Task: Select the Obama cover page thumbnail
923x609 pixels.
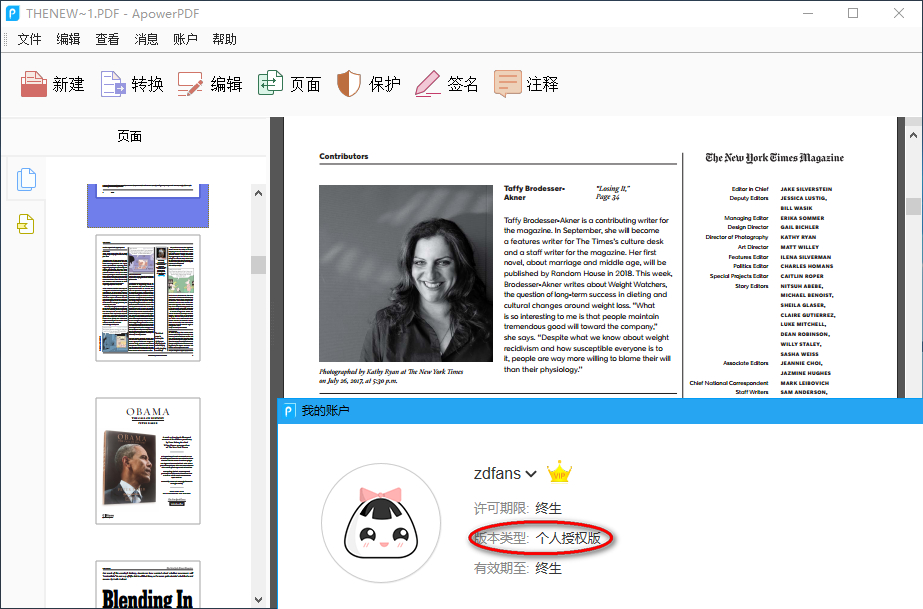Action: (147, 460)
